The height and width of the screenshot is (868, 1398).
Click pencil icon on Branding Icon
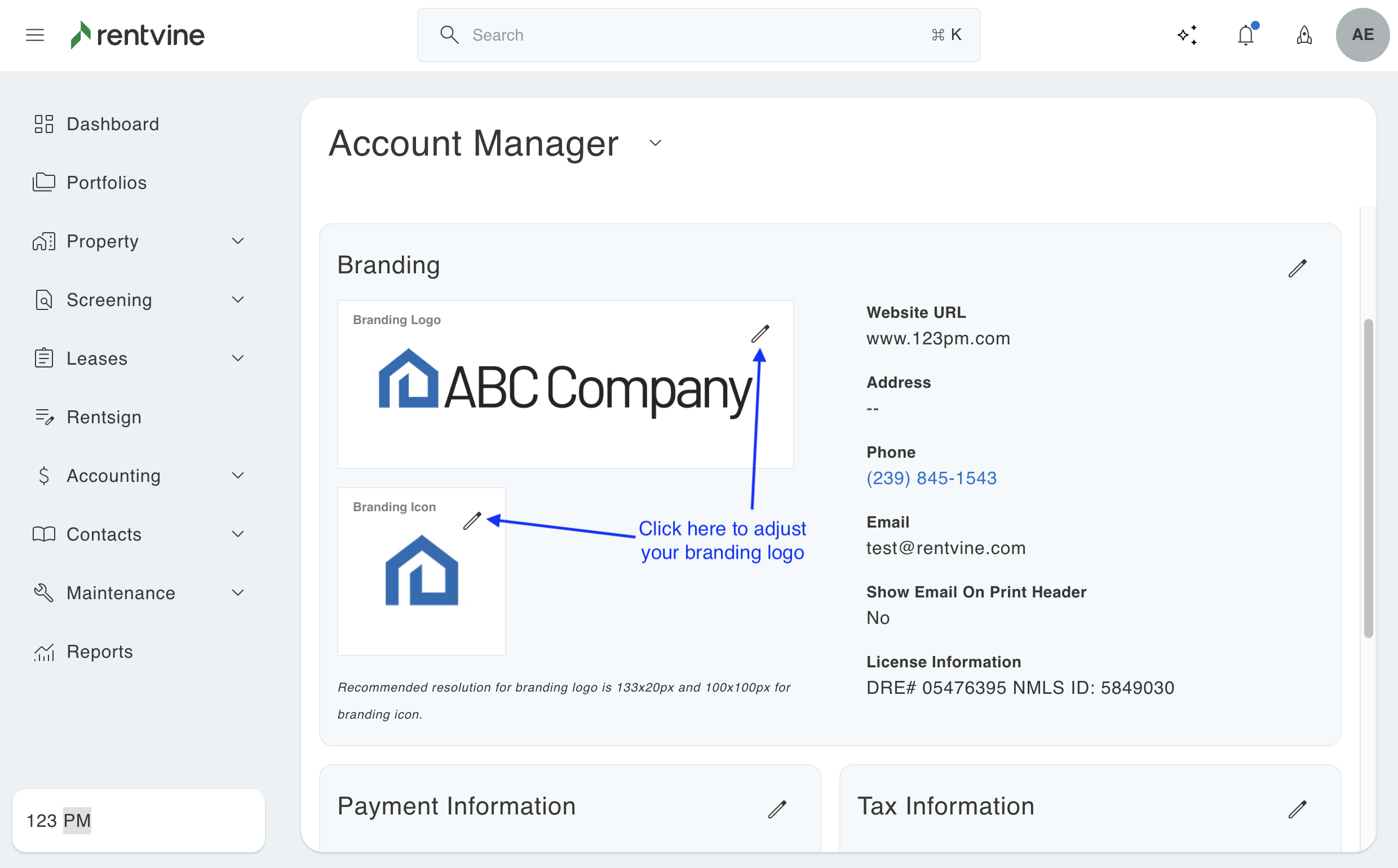[x=472, y=521]
